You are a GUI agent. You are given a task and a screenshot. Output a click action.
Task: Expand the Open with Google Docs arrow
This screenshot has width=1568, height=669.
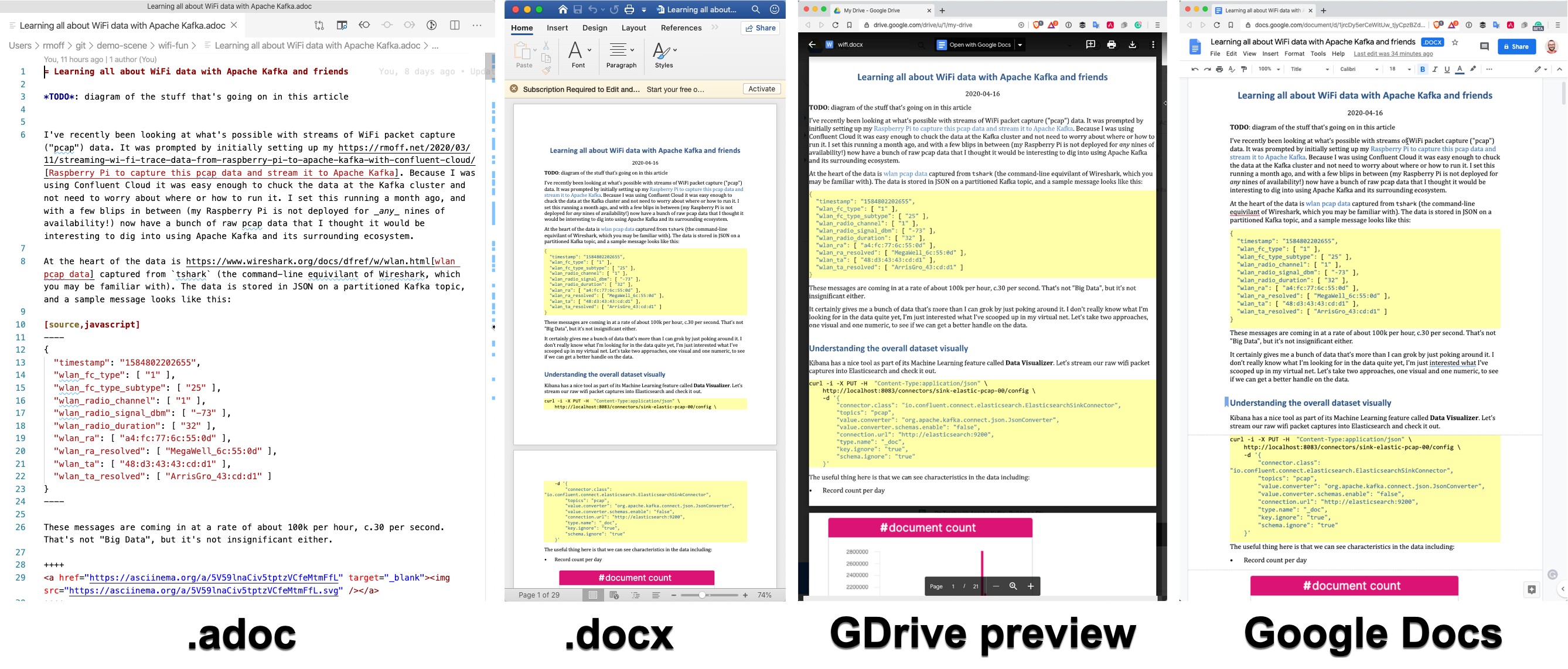(1020, 45)
